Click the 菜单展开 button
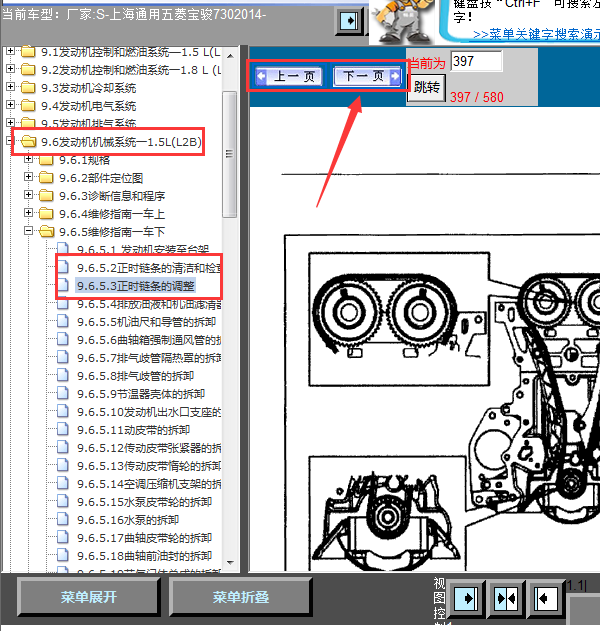Viewport: 600px width, 631px height. 89,597
